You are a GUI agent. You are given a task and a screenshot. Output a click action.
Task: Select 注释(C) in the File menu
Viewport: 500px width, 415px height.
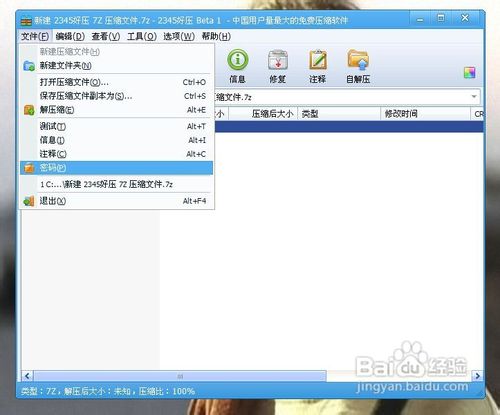(x=116, y=154)
